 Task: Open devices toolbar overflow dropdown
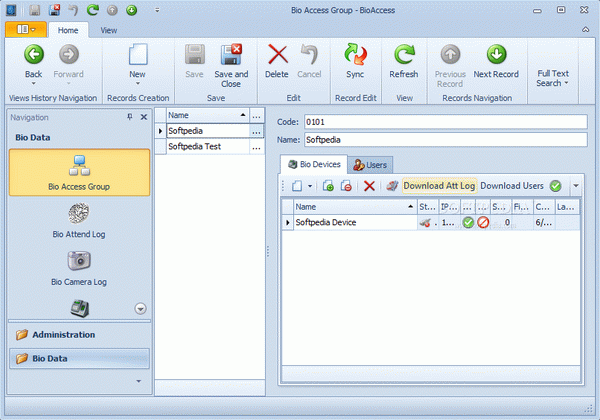(x=576, y=186)
